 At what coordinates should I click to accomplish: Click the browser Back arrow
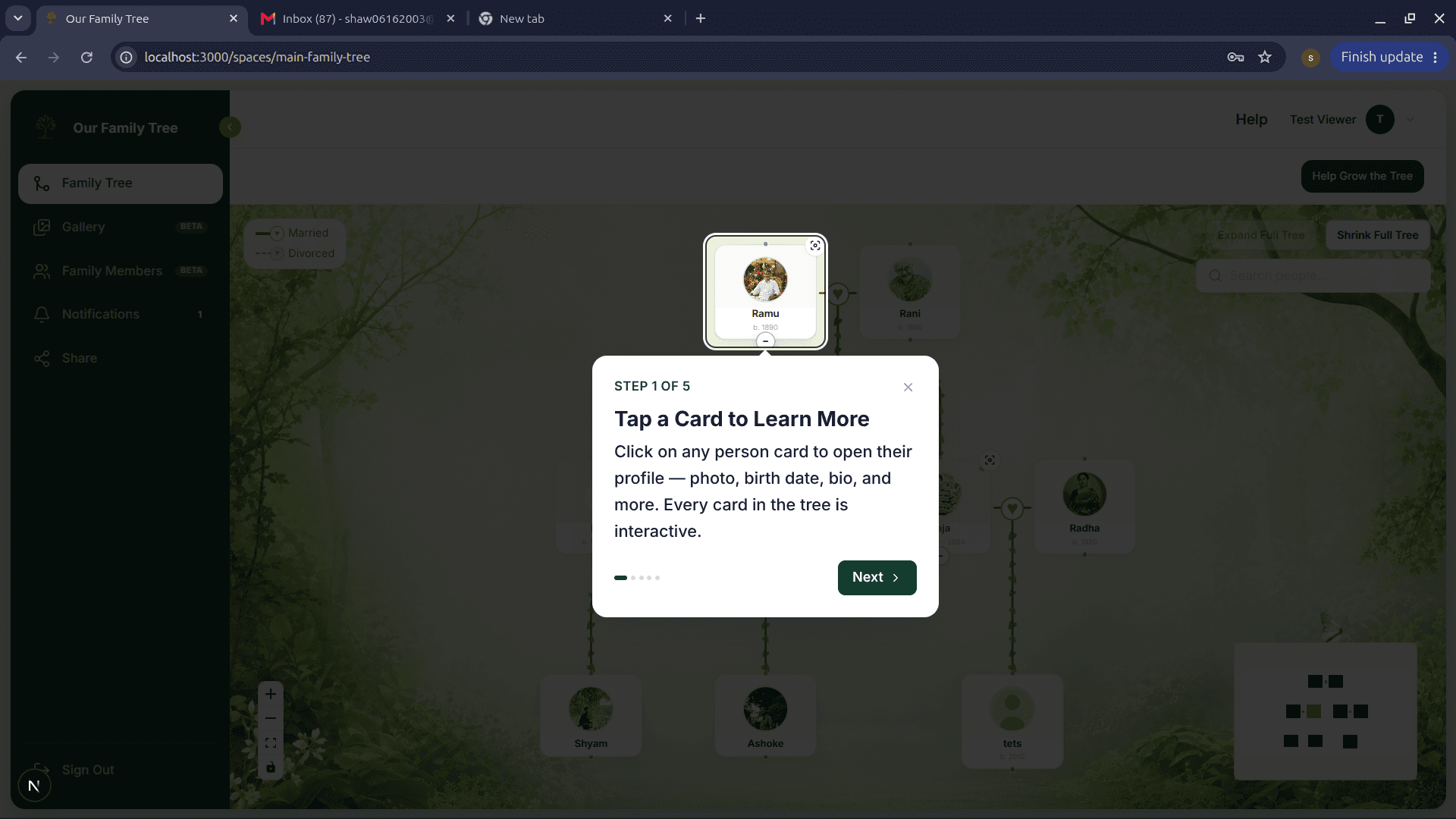point(21,57)
